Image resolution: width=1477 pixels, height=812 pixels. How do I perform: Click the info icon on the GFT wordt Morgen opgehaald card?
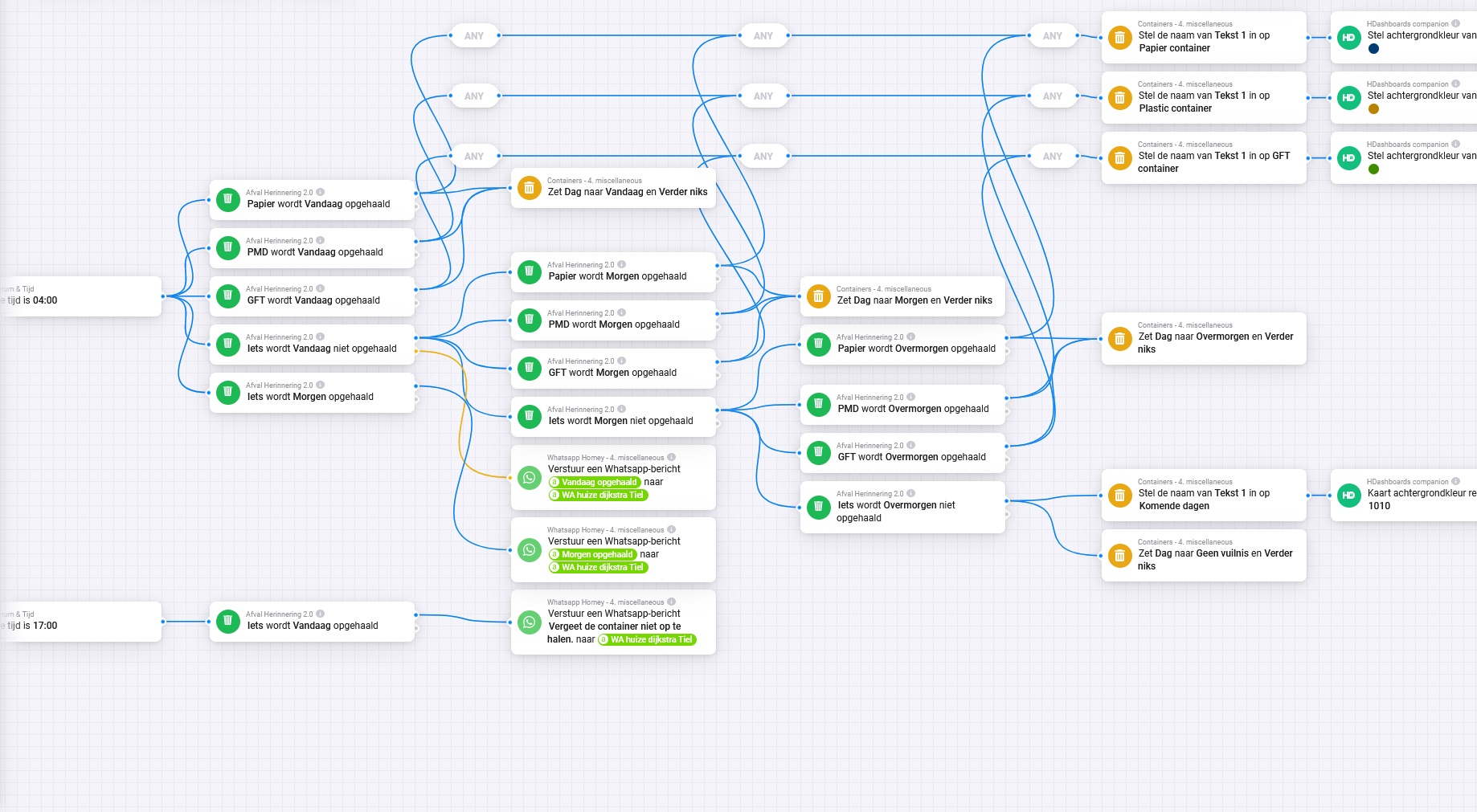click(x=621, y=361)
